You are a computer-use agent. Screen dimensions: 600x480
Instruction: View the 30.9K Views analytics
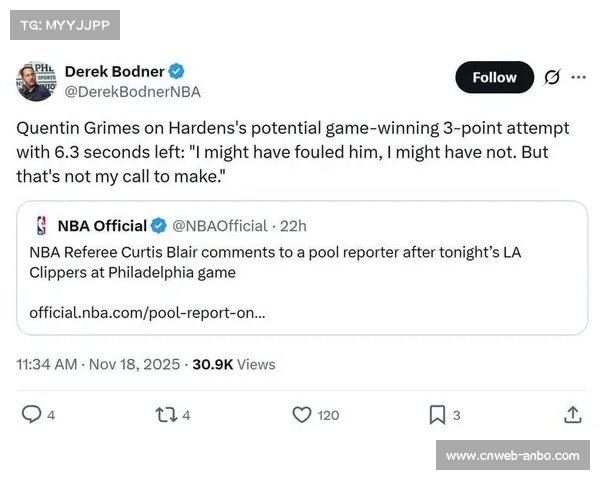click(x=233, y=364)
